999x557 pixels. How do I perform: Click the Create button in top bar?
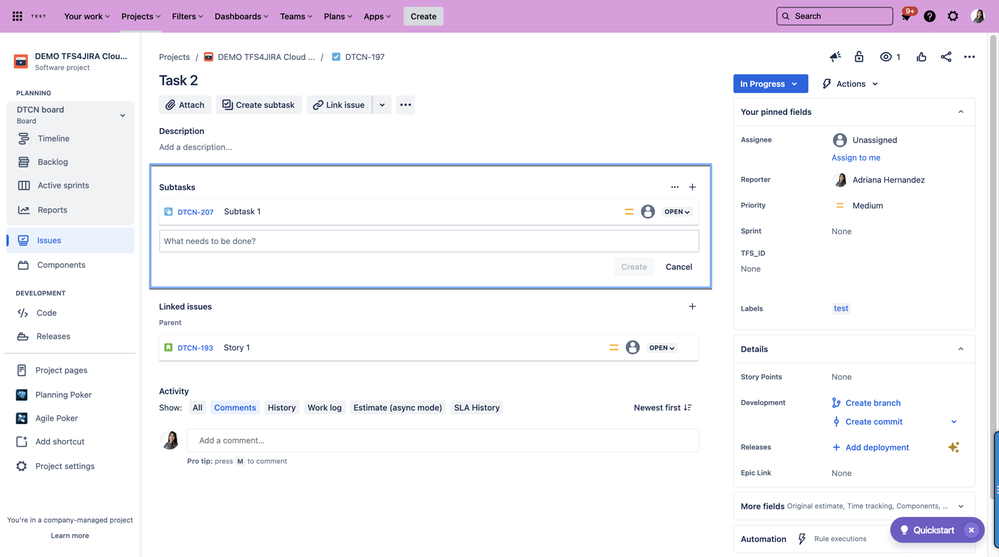tap(423, 16)
